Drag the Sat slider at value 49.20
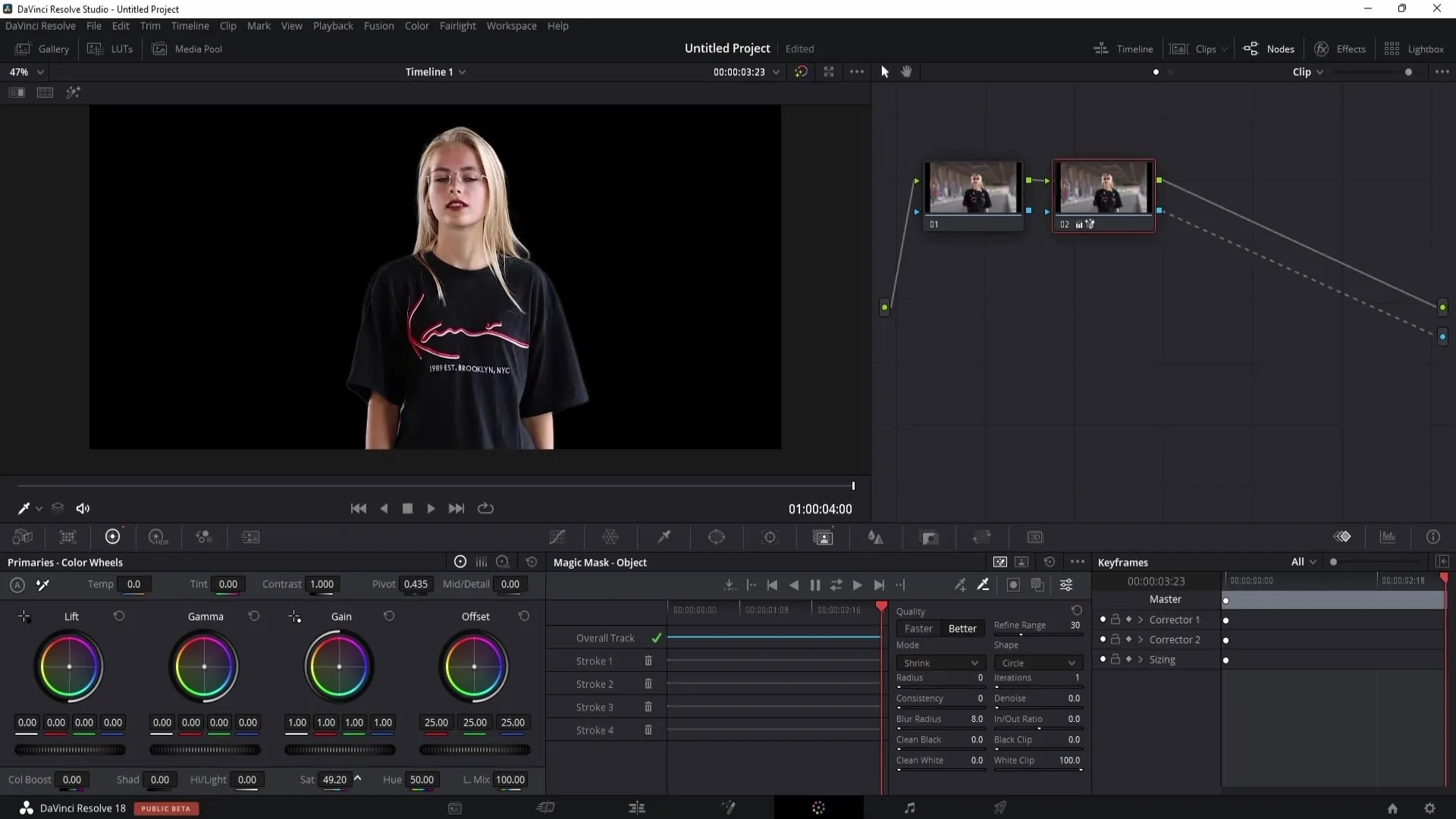 334,779
